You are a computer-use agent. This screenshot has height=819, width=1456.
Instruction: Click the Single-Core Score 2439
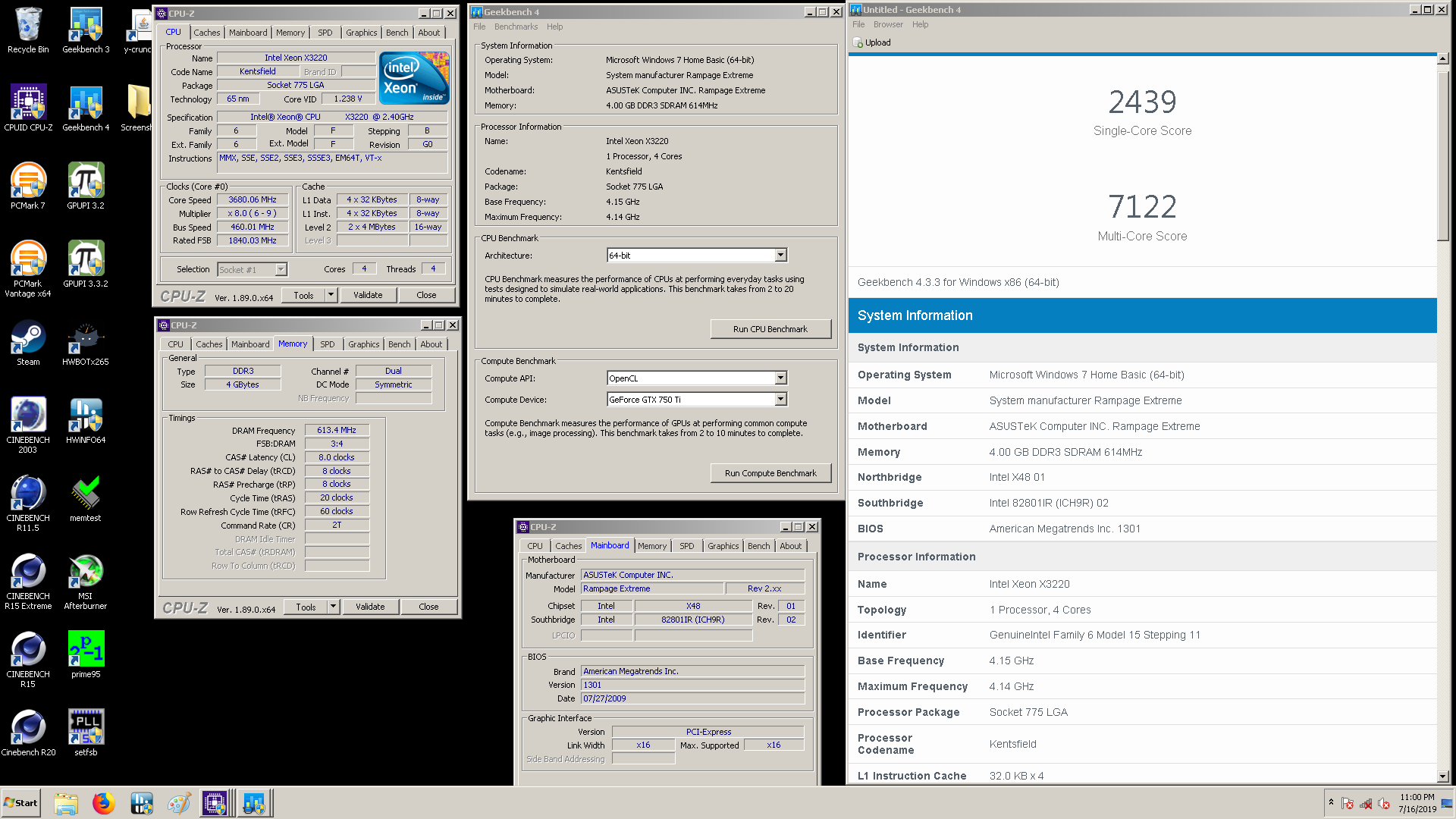(1142, 102)
